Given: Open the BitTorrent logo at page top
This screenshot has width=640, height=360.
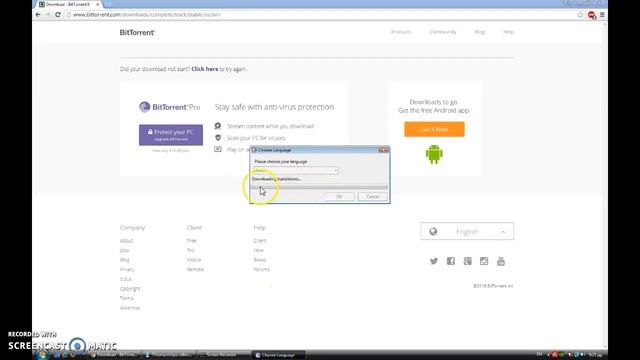Looking at the screenshot, I should click(x=137, y=32).
